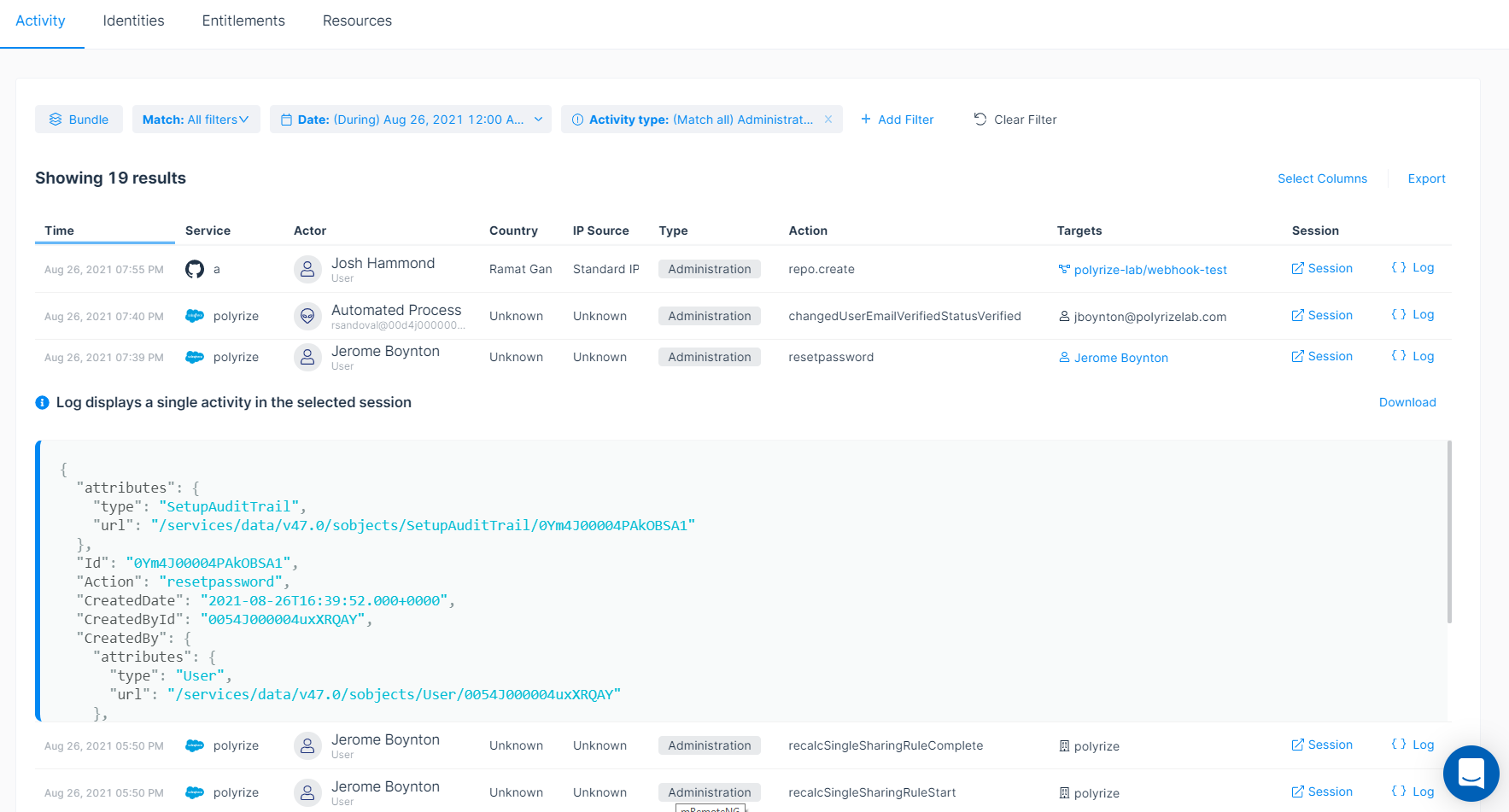Viewport: 1509px width, 812px height.
Task: Open the Activity type filter options
Action: (693, 120)
